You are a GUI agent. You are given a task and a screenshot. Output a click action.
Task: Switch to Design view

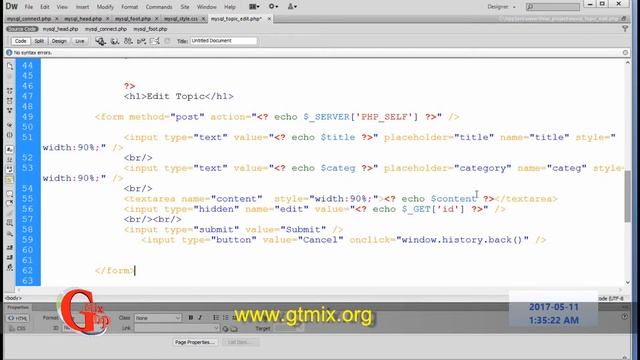click(59, 41)
